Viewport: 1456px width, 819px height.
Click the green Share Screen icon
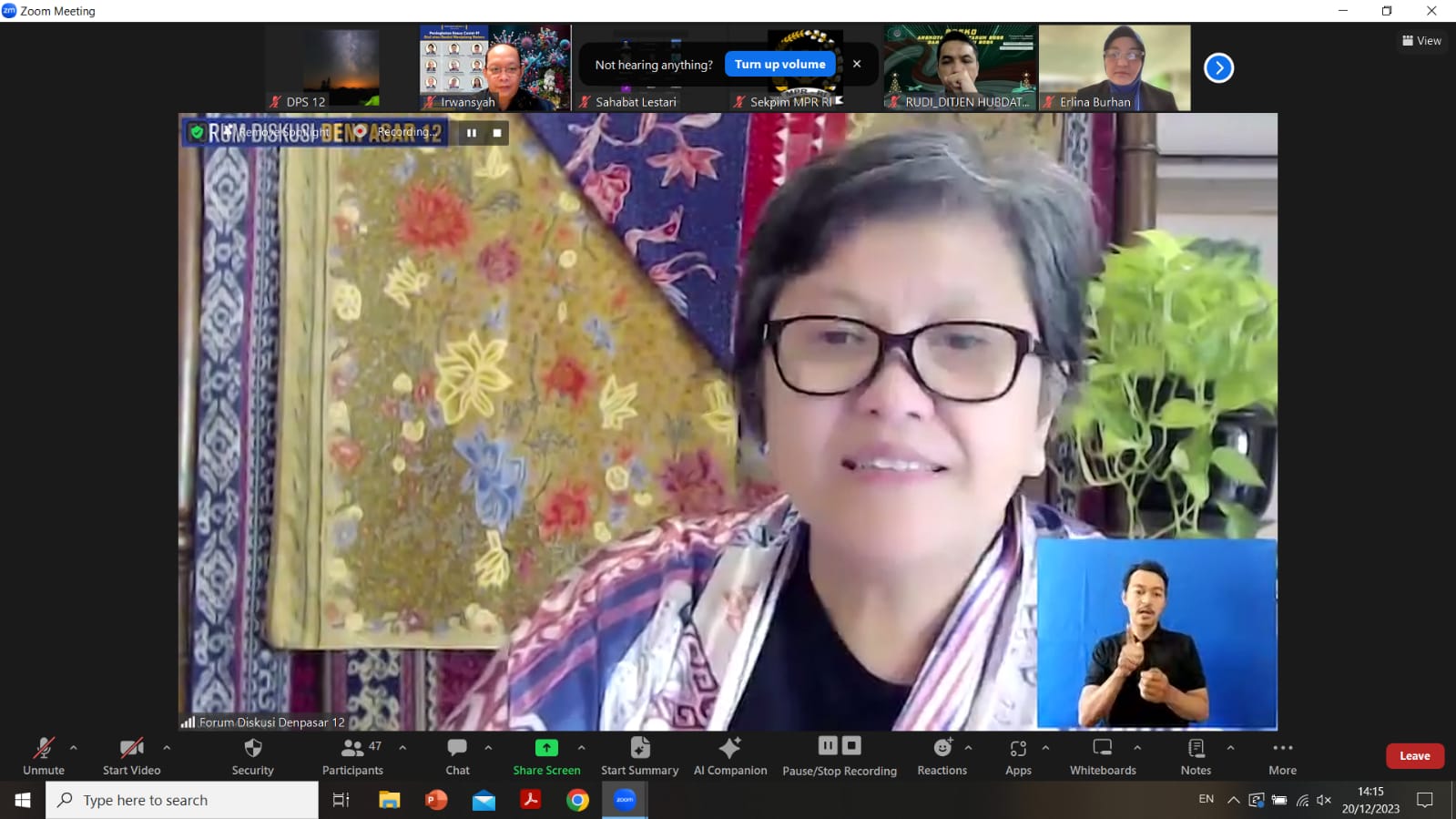546,748
